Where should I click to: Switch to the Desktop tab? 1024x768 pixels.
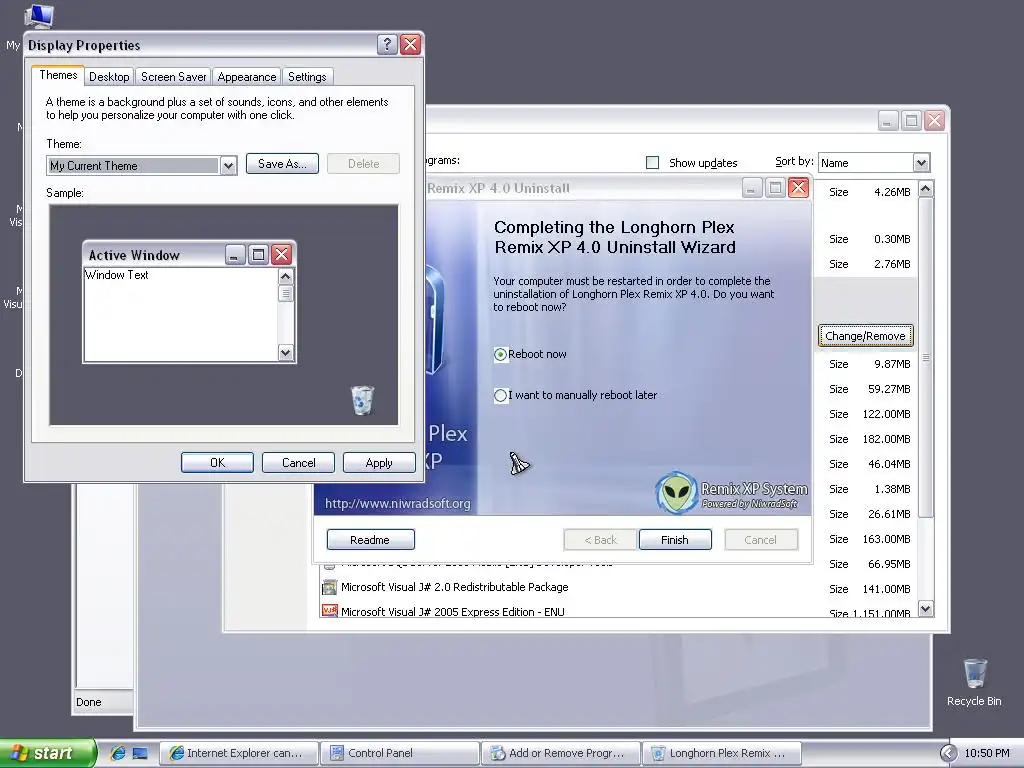(x=109, y=77)
